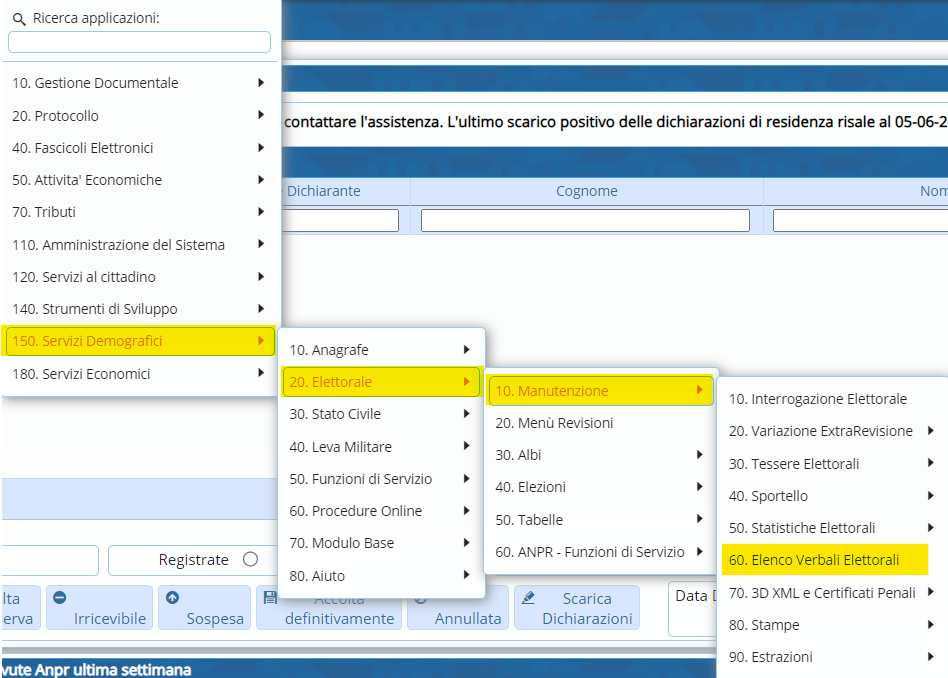The height and width of the screenshot is (678, 948).
Task: Click the search magnifier icon
Action: pyautogui.click(x=18, y=18)
